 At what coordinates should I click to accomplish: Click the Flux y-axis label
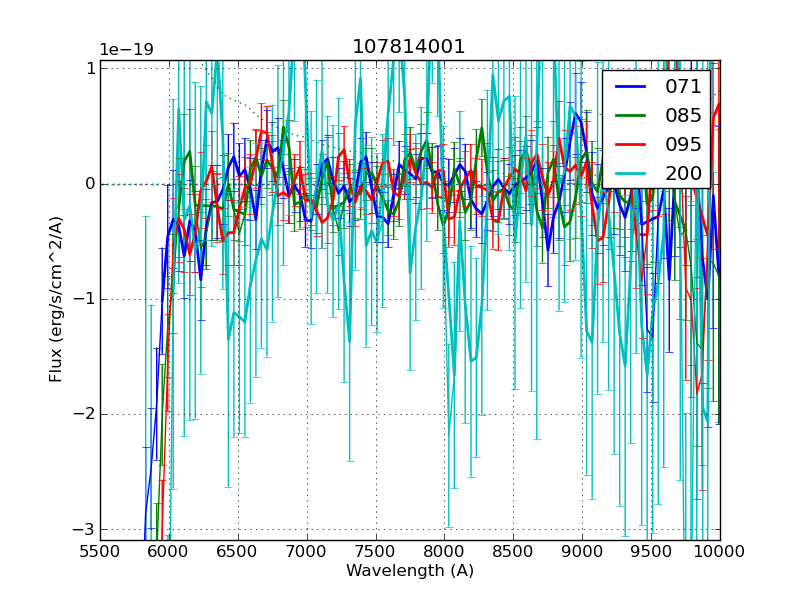[x=57, y=299]
